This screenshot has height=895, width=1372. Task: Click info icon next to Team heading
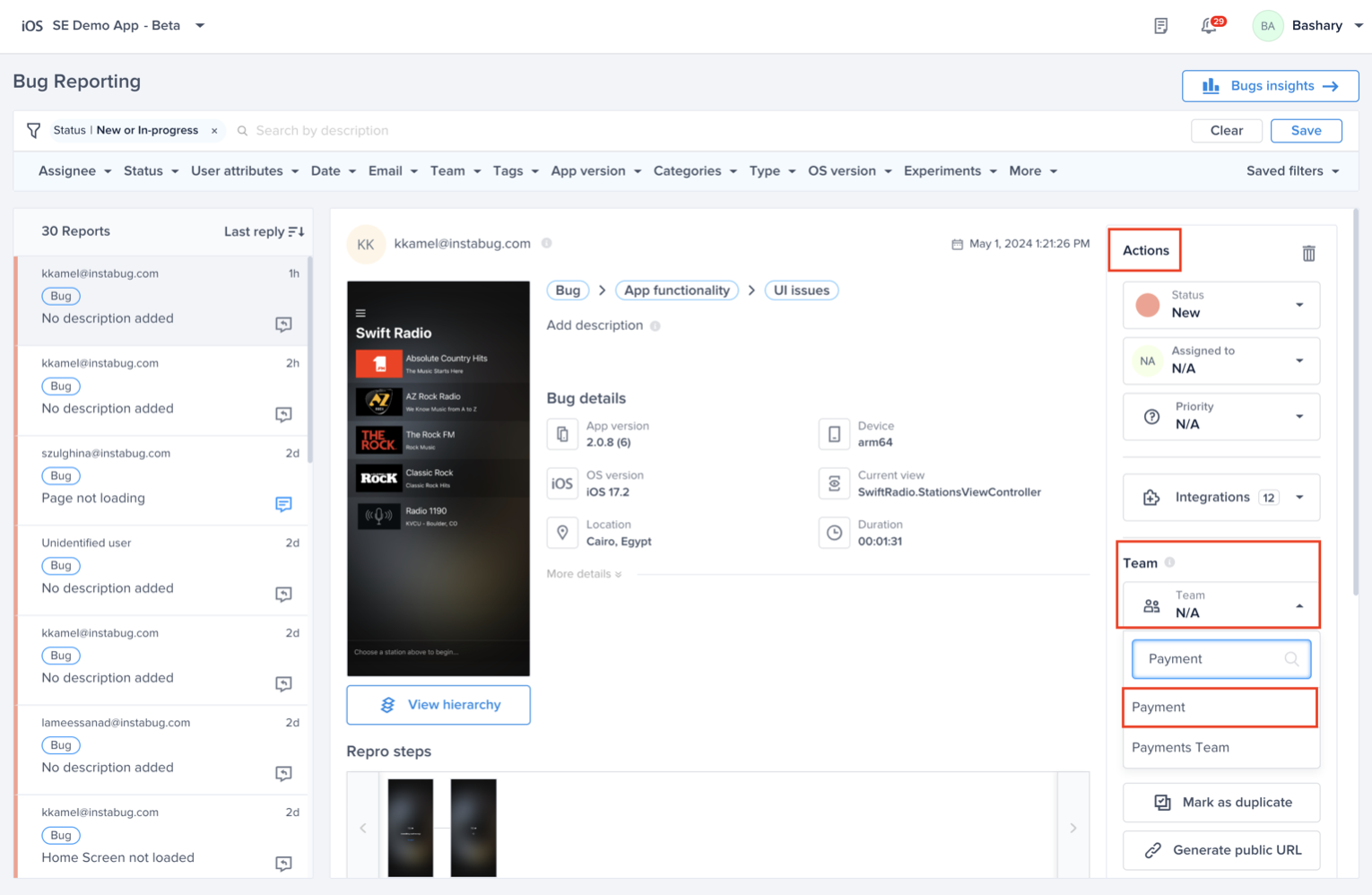click(x=1169, y=562)
